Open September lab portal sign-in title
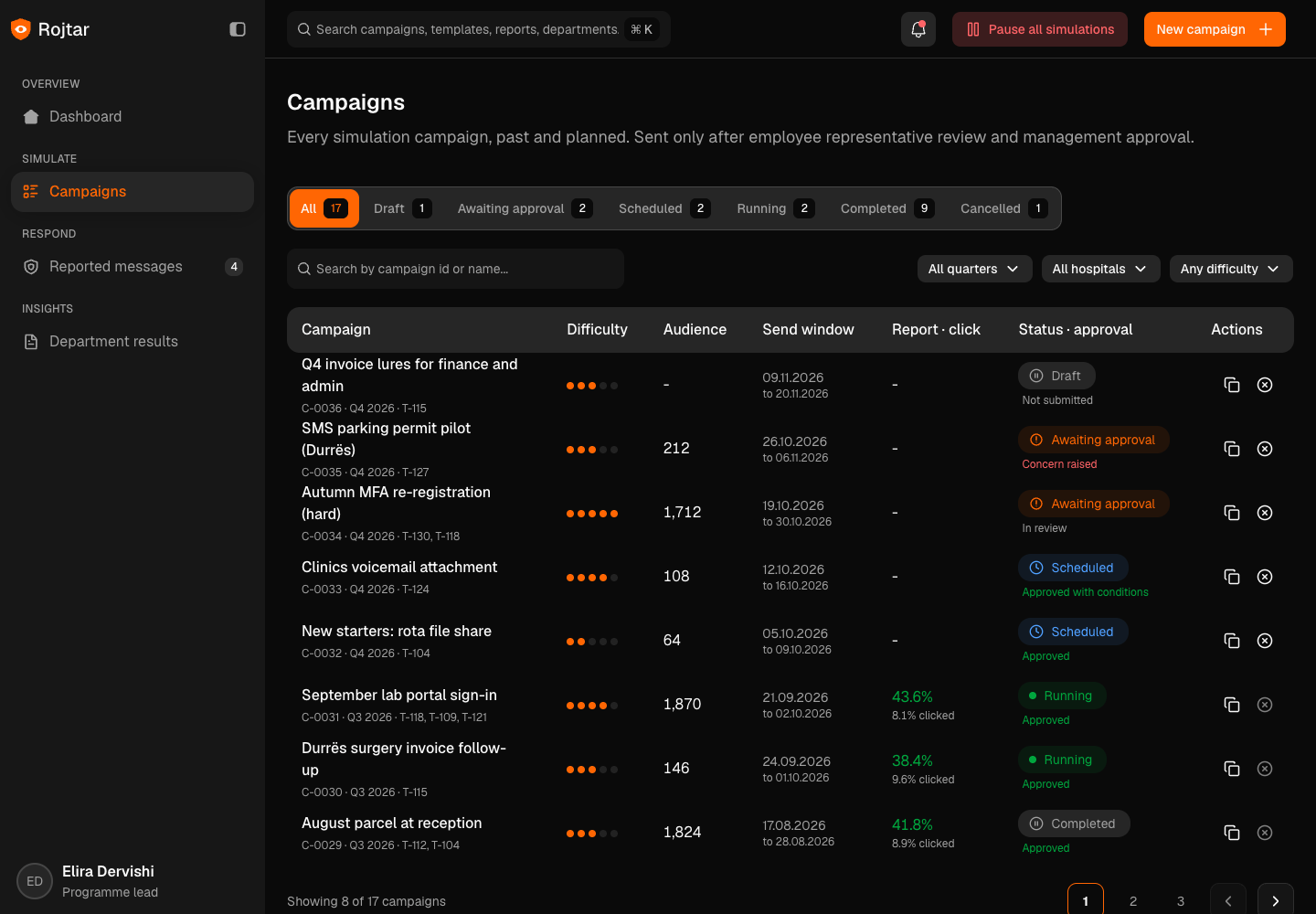The width and height of the screenshot is (1316, 914). coord(399,696)
